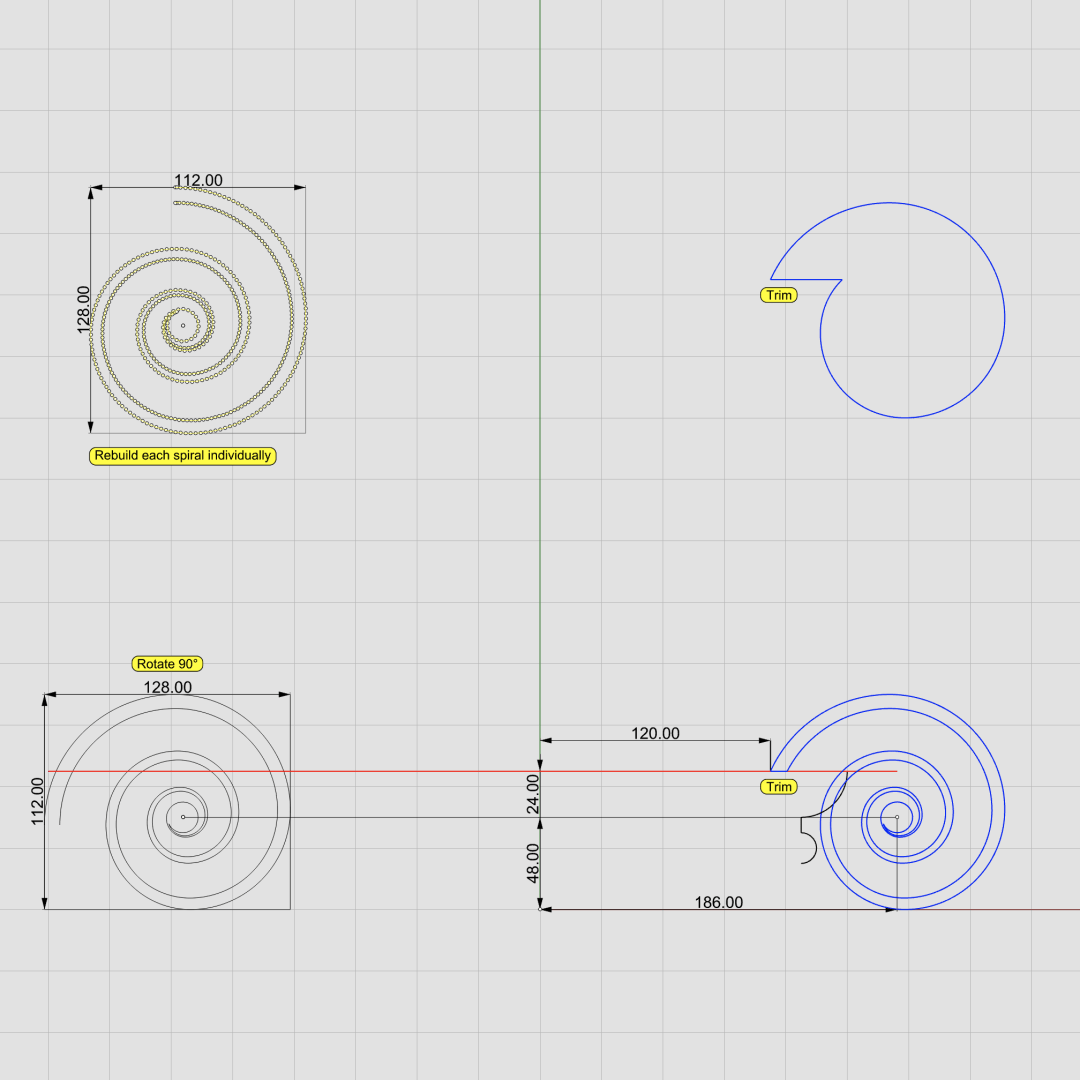Pick the center point of the black spiral
The height and width of the screenshot is (1080, 1080).
(x=183, y=817)
